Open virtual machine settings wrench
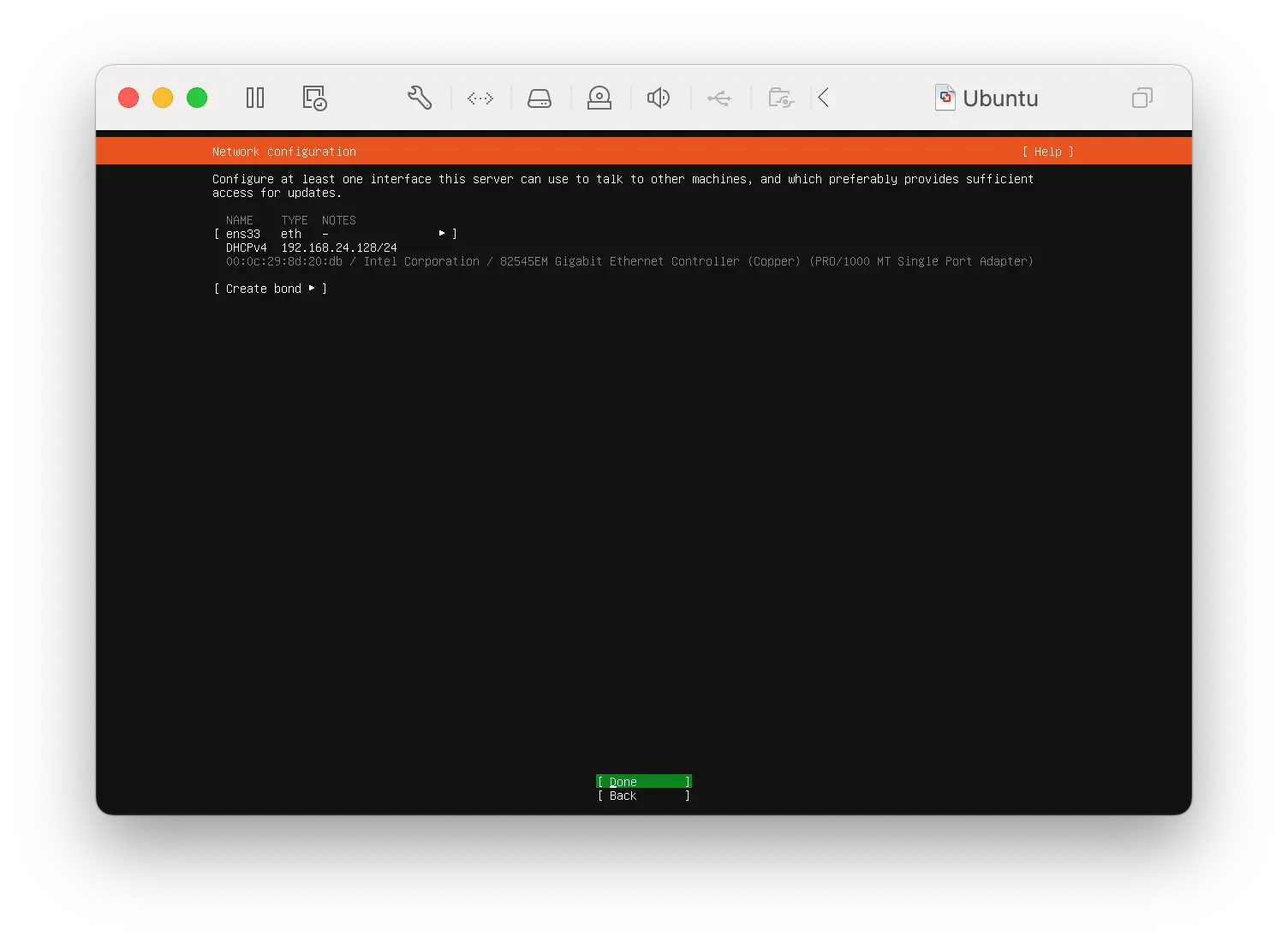Image resolution: width=1288 pixels, height=942 pixels. pos(420,98)
